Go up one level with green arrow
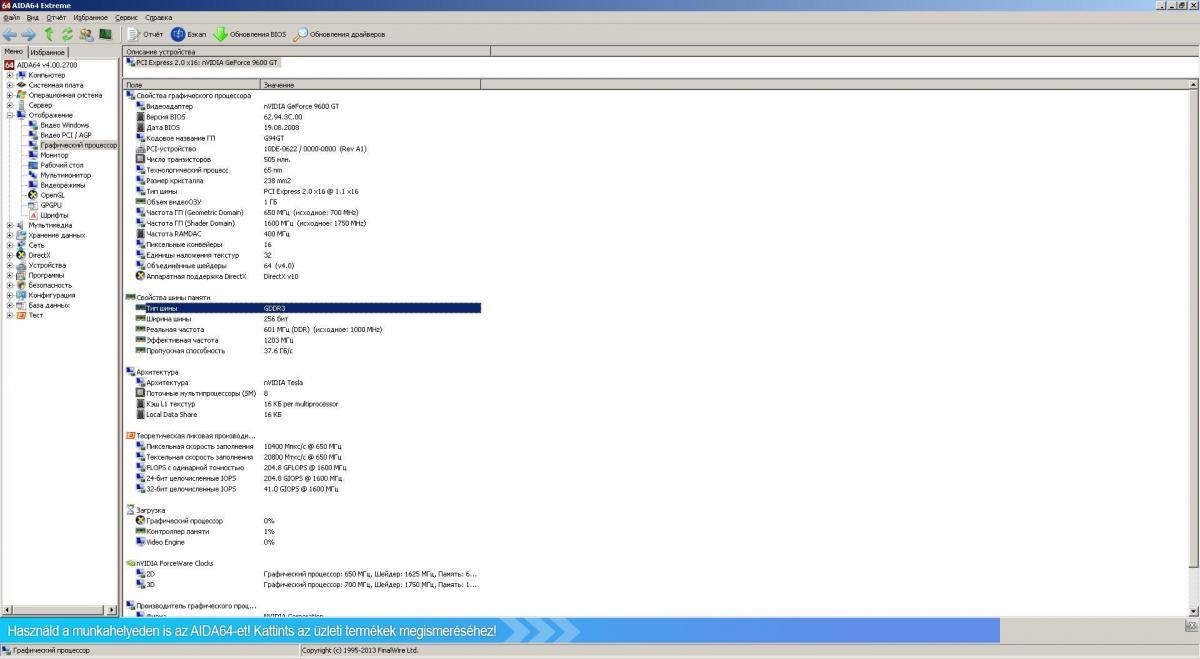The image size is (1200, 659). 48,34
